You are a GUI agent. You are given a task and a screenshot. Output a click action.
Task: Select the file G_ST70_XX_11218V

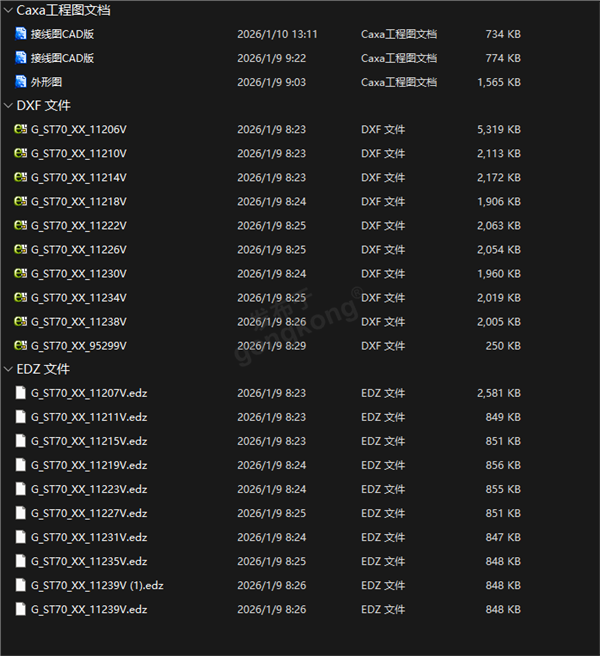pyautogui.click(x=78, y=202)
